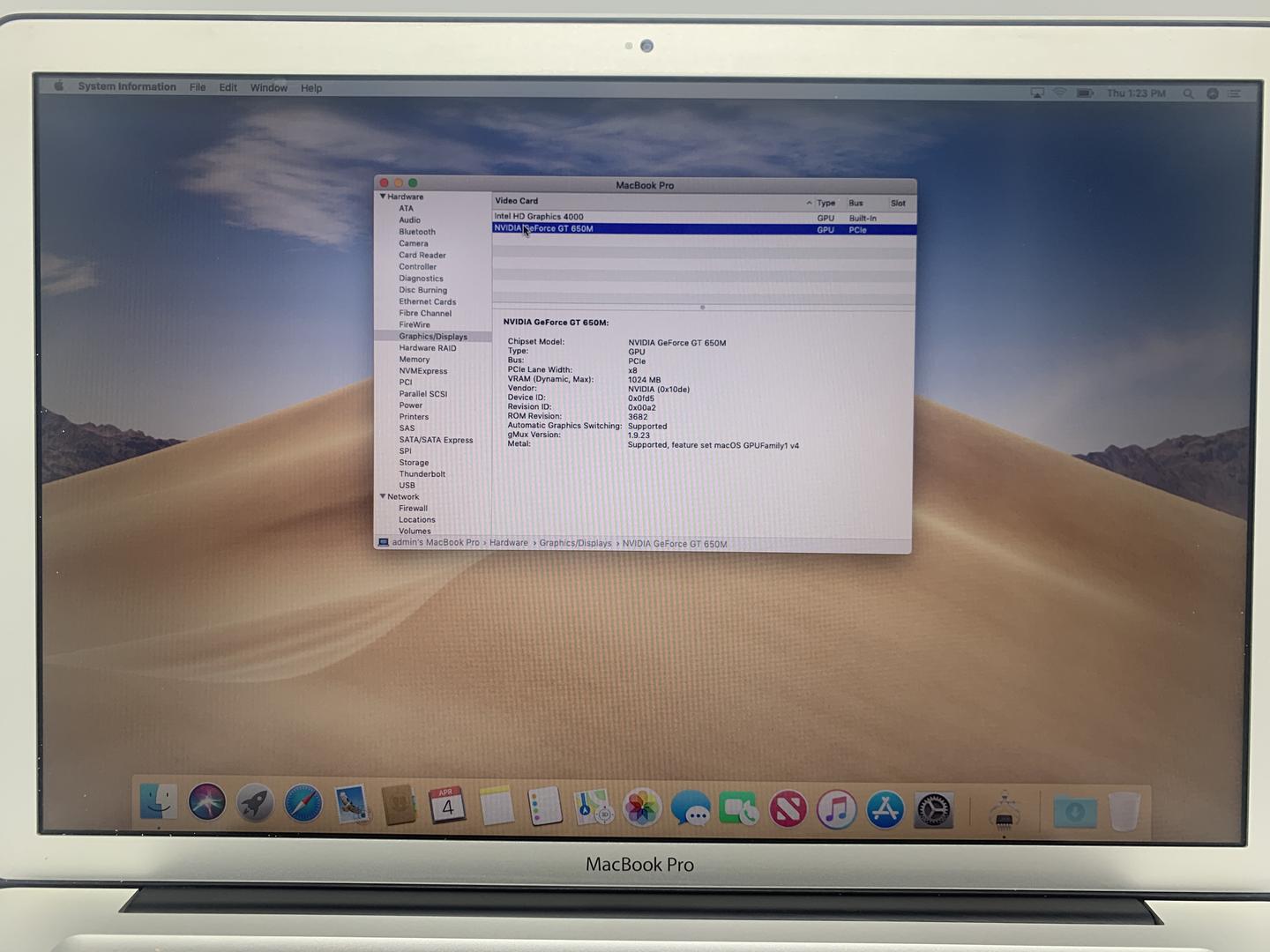Open Reminders app in Dock
Screen dimensions: 1270x952
[544, 807]
